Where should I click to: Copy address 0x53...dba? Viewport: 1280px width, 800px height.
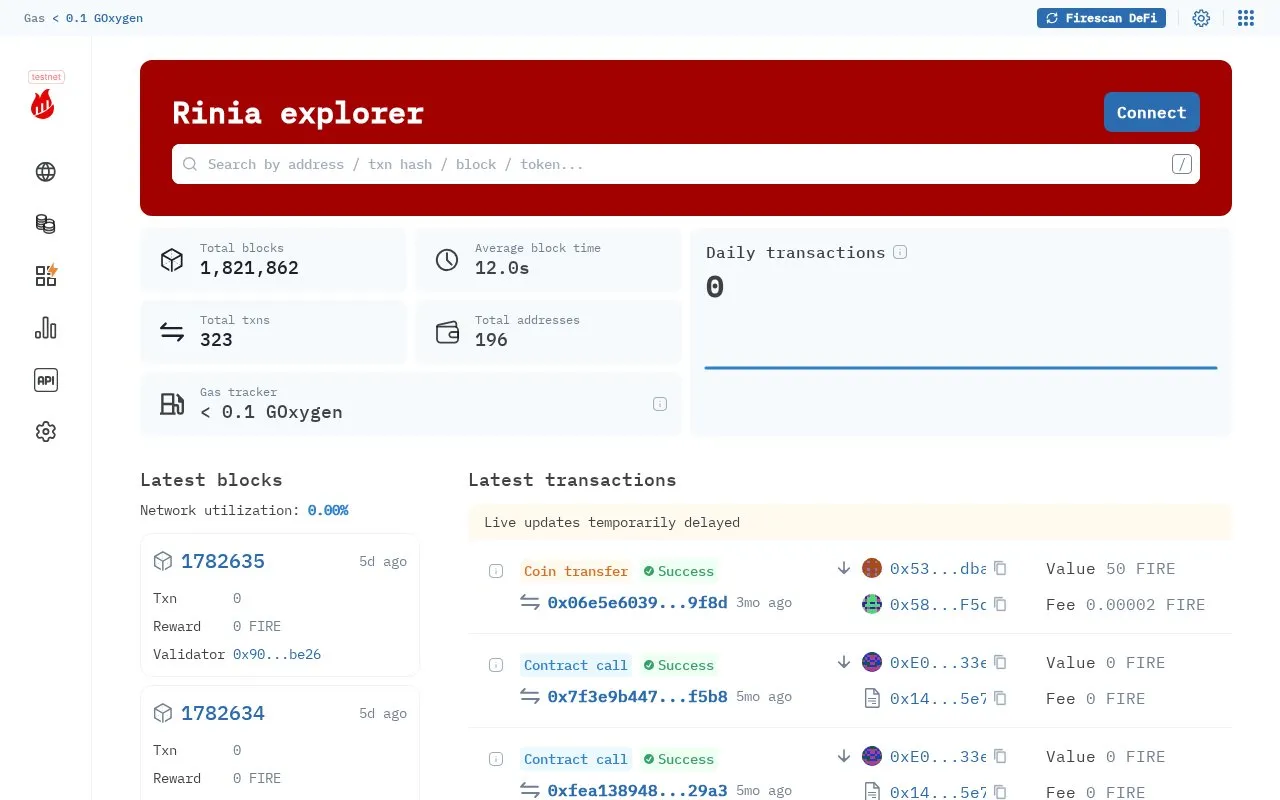[x=1000, y=568]
